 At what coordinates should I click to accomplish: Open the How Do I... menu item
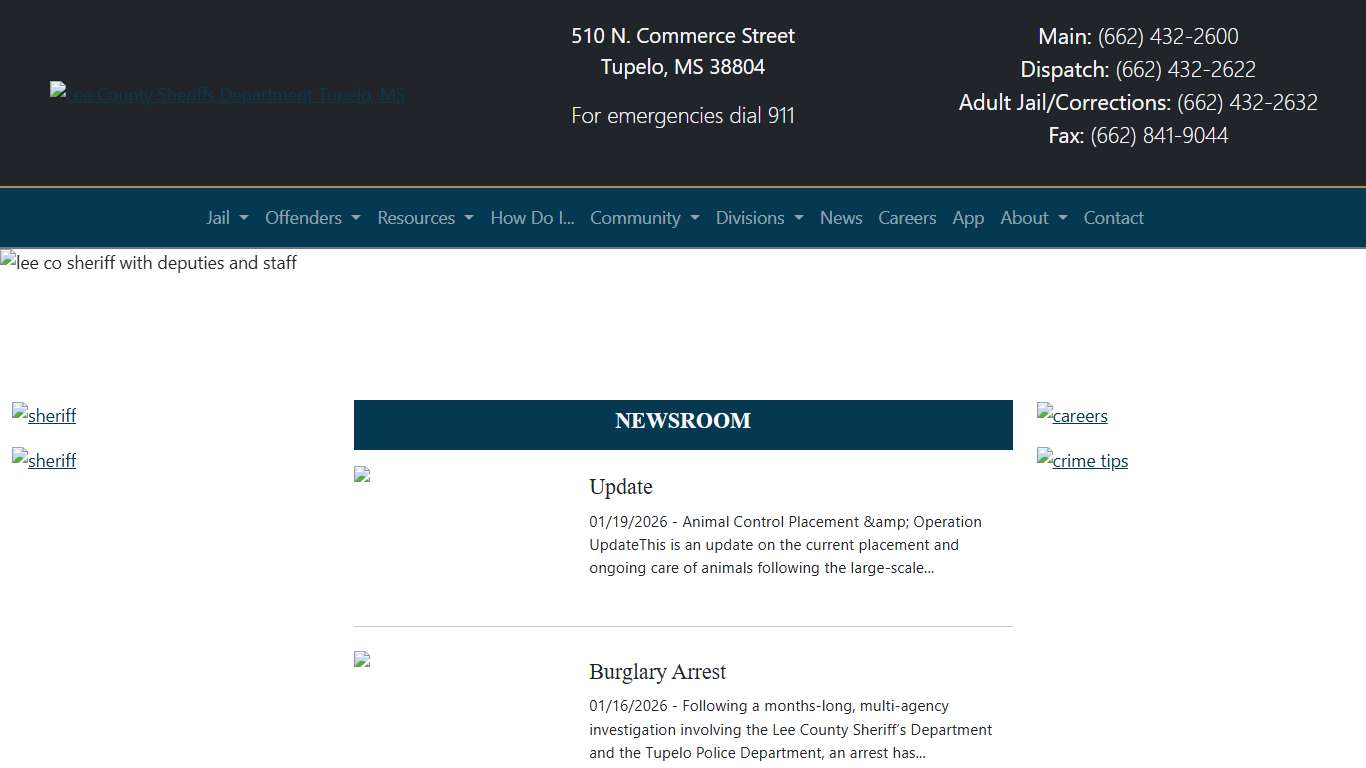[532, 218]
